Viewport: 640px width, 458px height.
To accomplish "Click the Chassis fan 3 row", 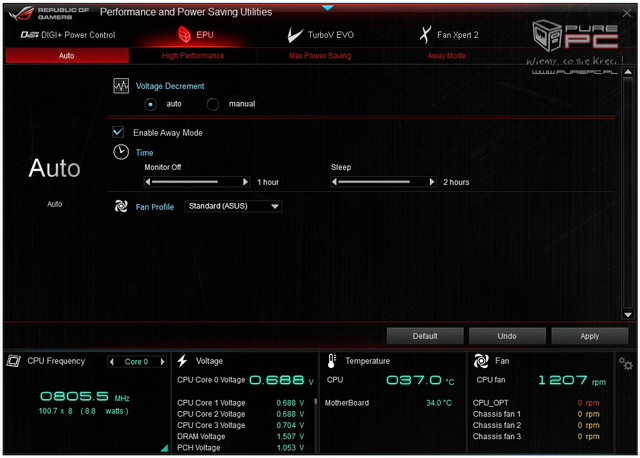I will point(536,436).
